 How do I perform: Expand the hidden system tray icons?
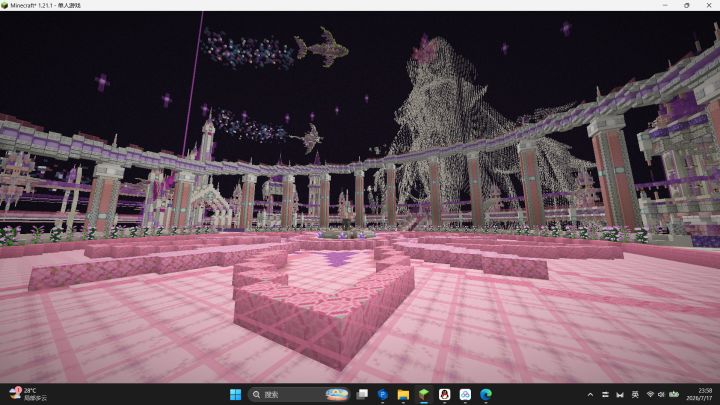(590, 394)
